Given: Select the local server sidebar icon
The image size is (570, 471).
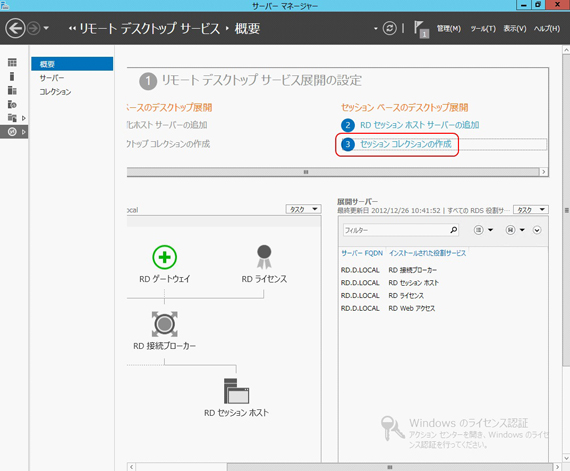Looking at the screenshot, I should tap(12, 76).
